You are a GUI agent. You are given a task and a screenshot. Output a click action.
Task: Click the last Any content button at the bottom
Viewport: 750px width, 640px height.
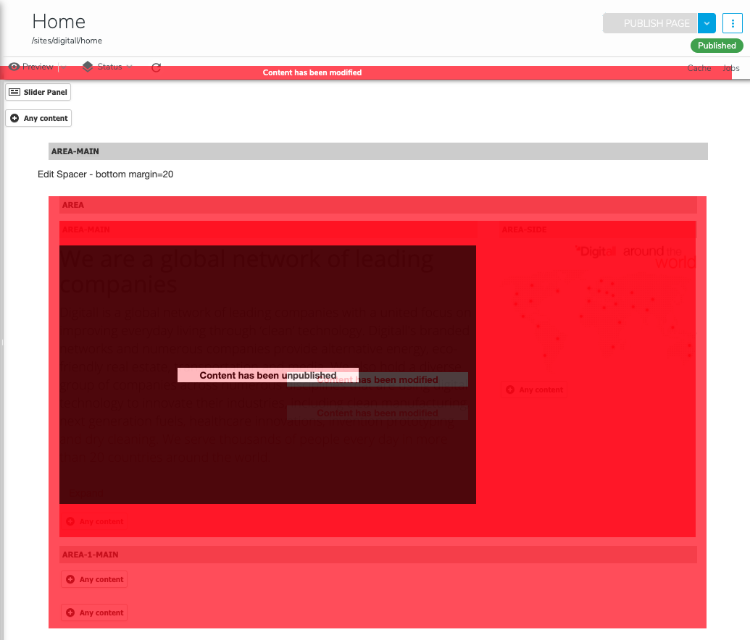(x=94, y=613)
